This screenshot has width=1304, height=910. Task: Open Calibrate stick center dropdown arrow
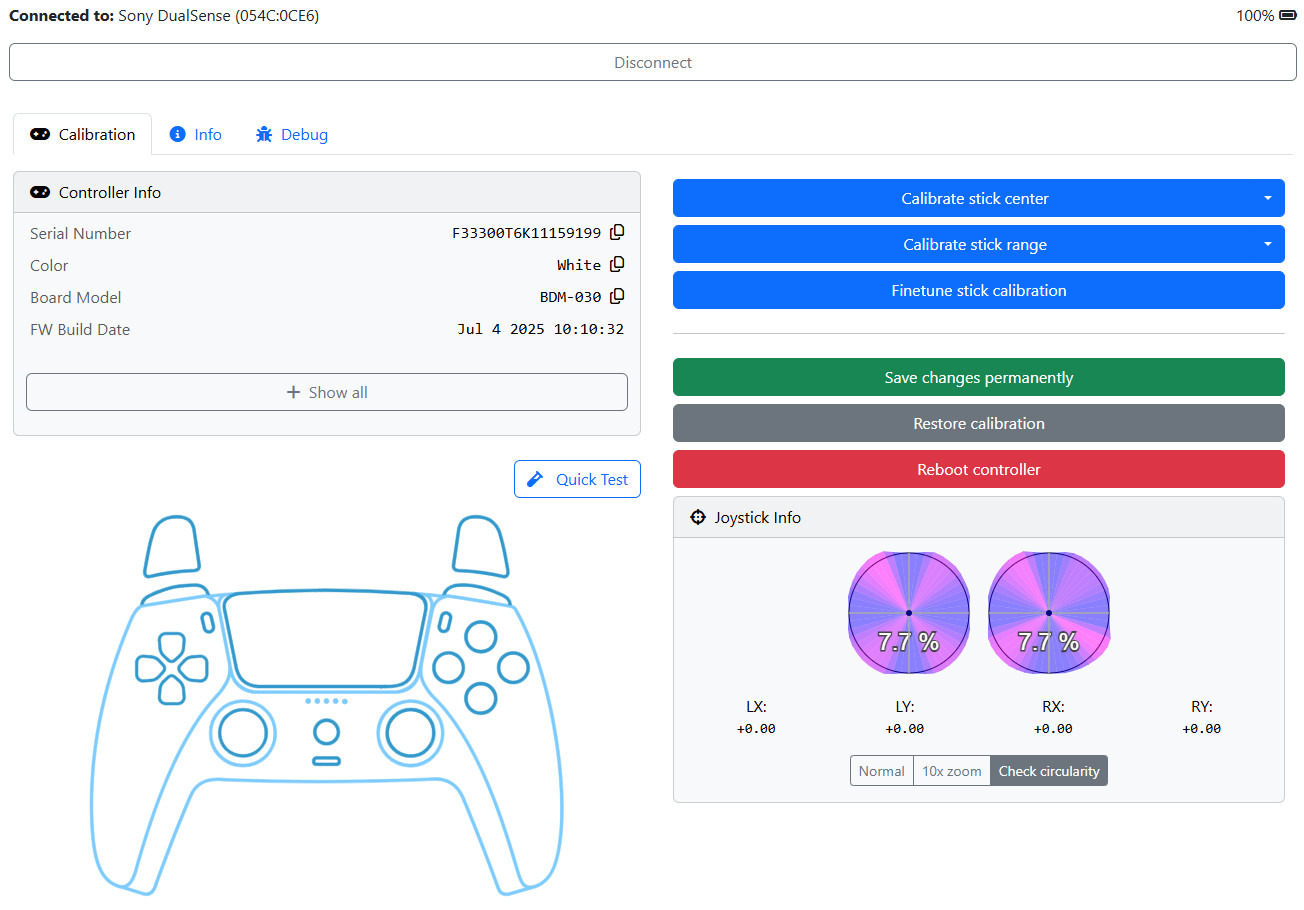click(x=1267, y=198)
